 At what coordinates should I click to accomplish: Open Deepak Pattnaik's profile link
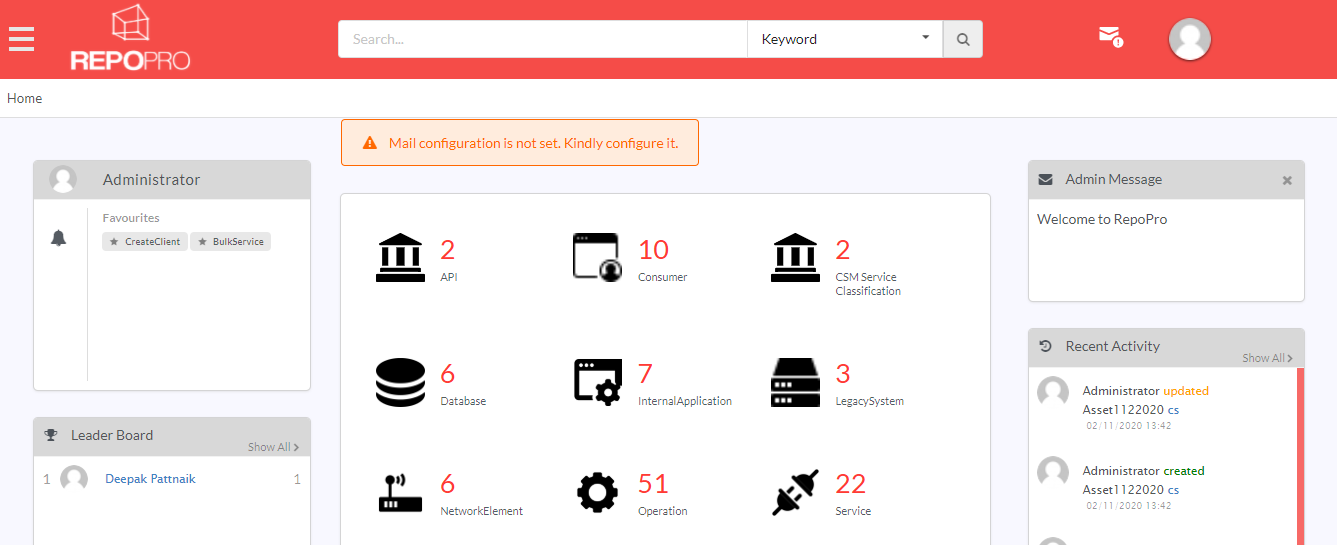tap(150, 479)
